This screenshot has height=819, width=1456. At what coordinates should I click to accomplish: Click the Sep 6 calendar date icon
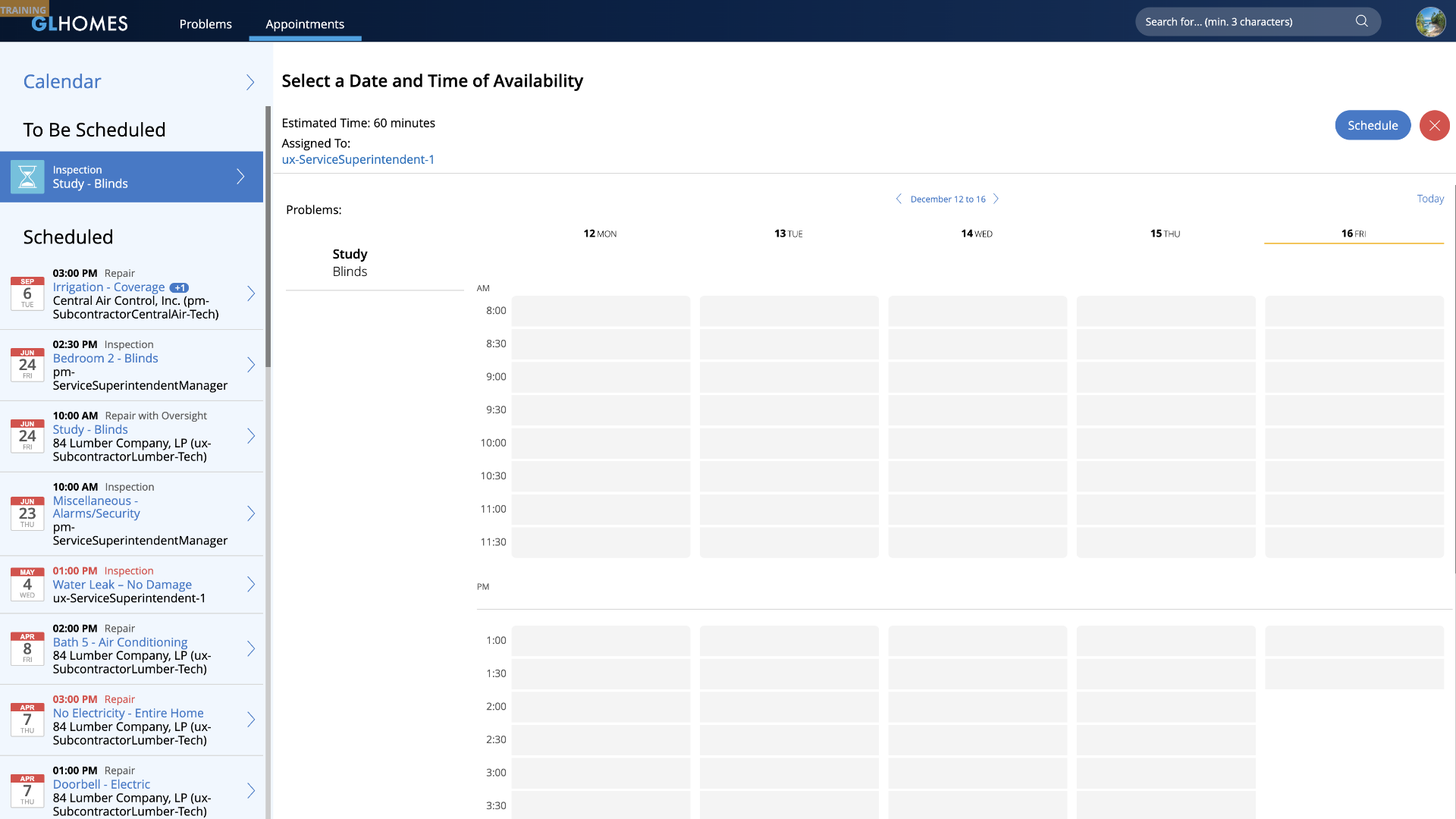coord(27,293)
